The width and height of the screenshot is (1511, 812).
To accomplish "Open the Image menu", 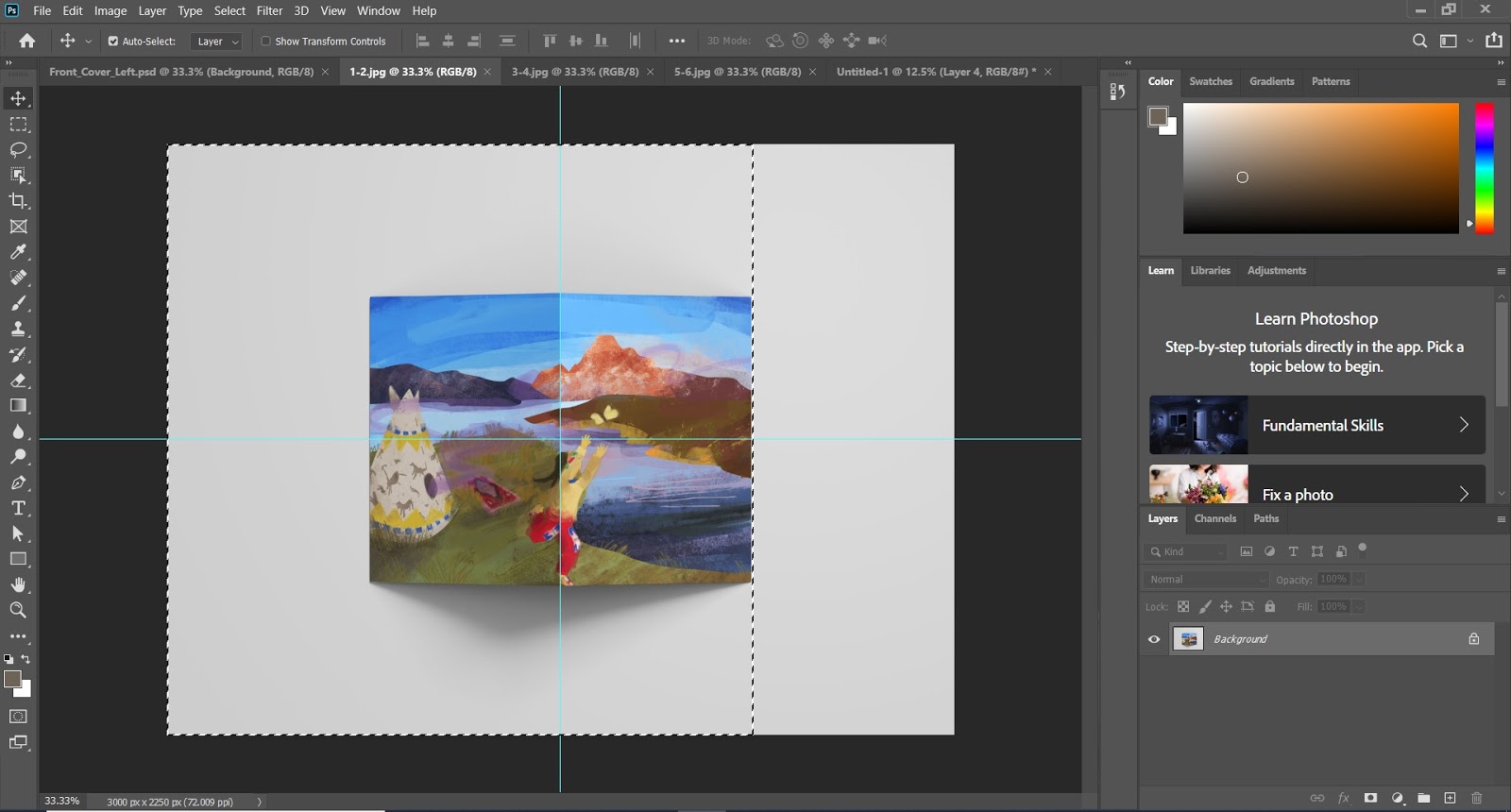I will point(110,10).
